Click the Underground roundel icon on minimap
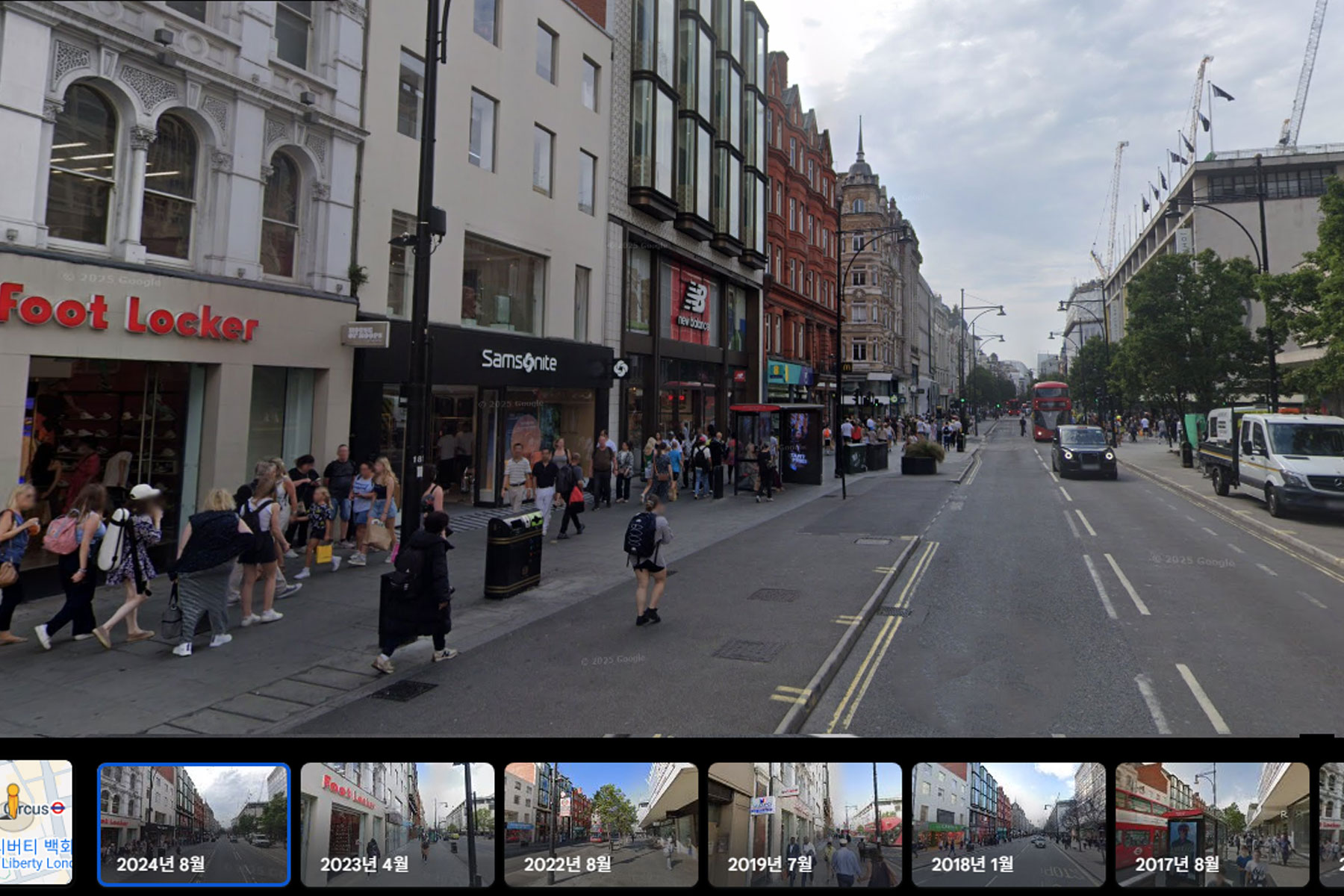Screen dimensions: 1344x896 click(58, 808)
